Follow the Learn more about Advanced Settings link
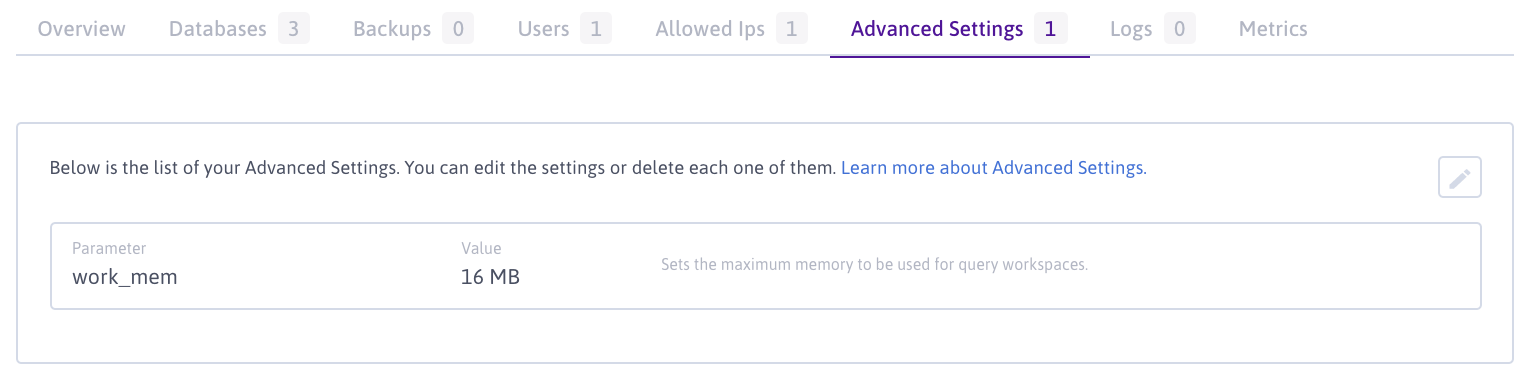The width and height of the screenshot is (1532, 378). click(992, 168)
